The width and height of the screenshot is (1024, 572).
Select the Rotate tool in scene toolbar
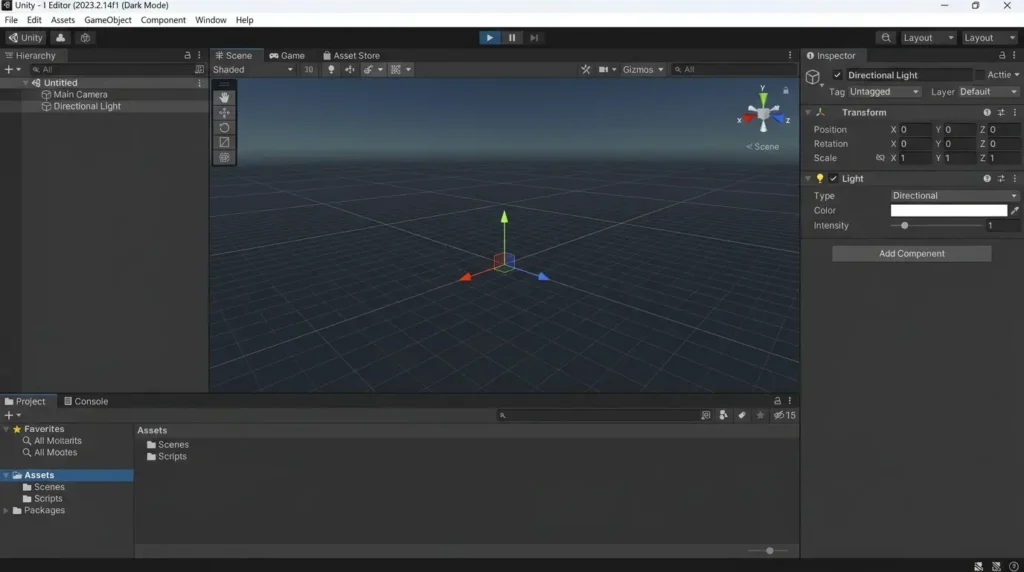[x=224, y=127]
